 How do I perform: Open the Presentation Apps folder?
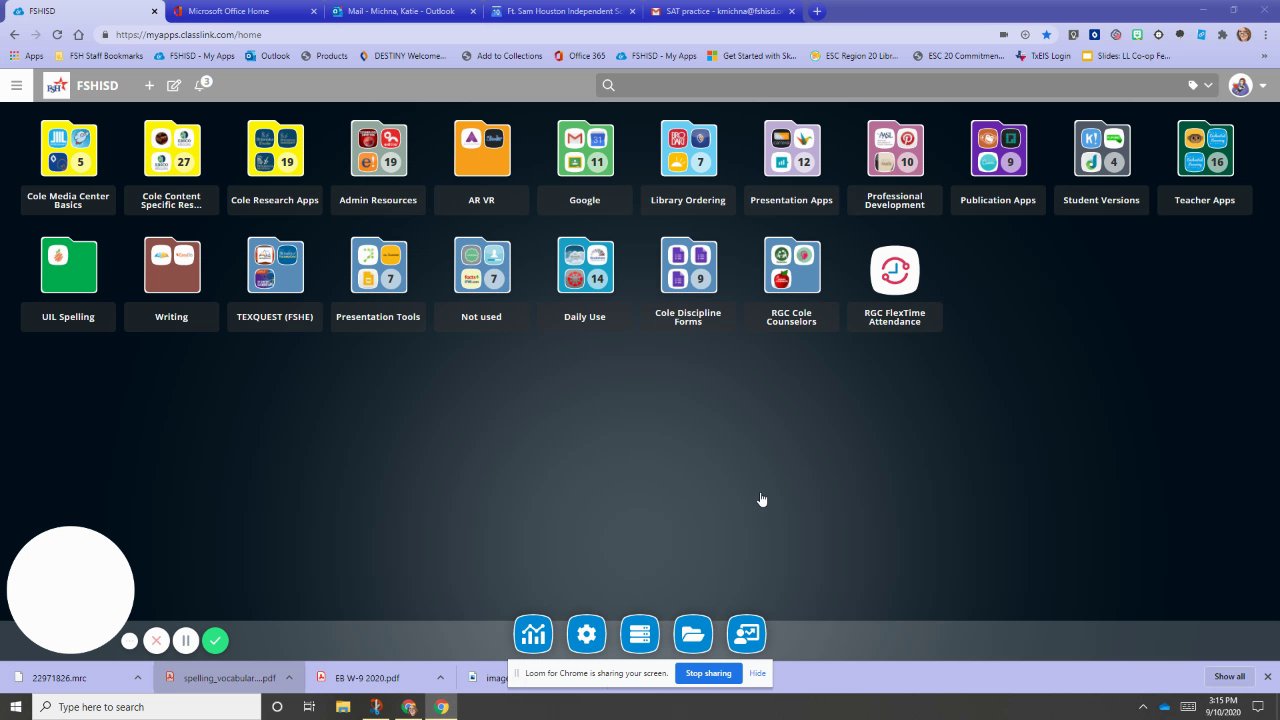pos(792,150)
